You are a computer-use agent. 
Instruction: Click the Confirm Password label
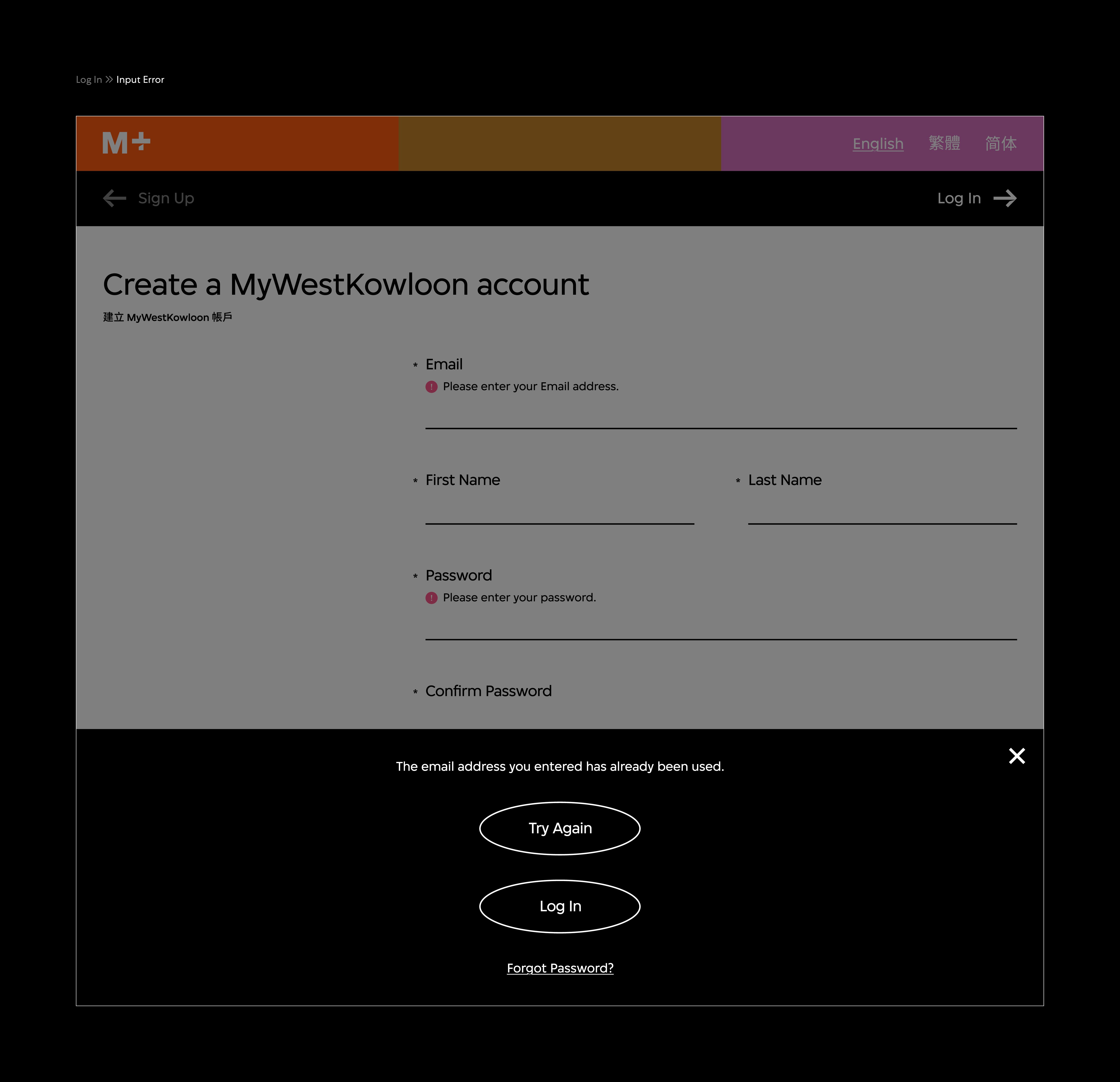tap(489, 691)
